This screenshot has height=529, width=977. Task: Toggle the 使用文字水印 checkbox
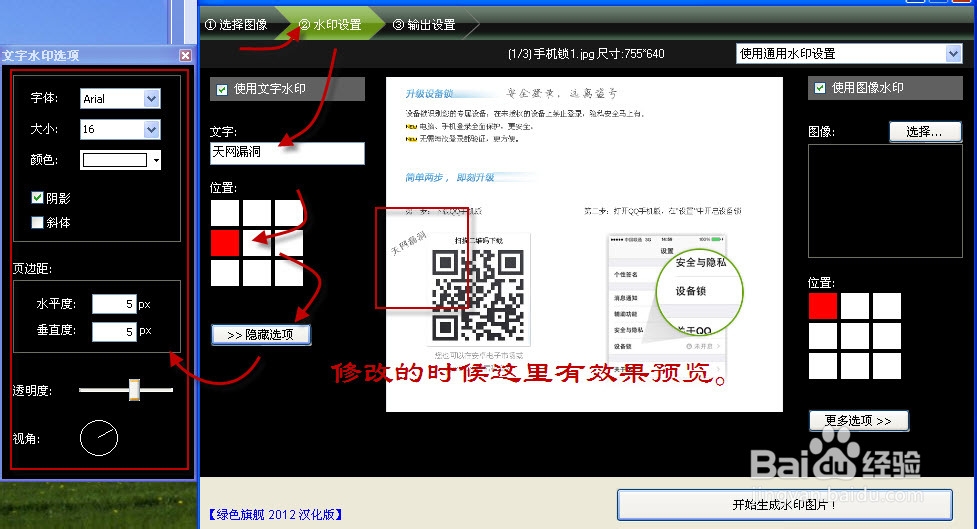tap(222, 90)
